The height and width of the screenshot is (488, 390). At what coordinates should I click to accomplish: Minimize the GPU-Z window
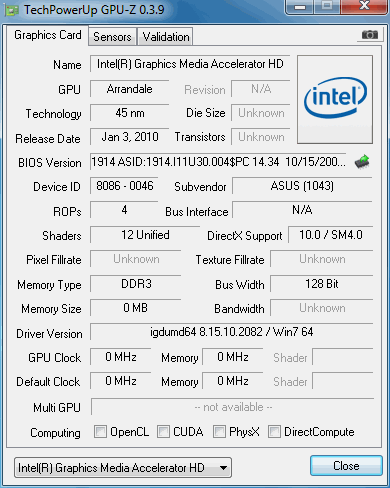(x=300, y=7)
